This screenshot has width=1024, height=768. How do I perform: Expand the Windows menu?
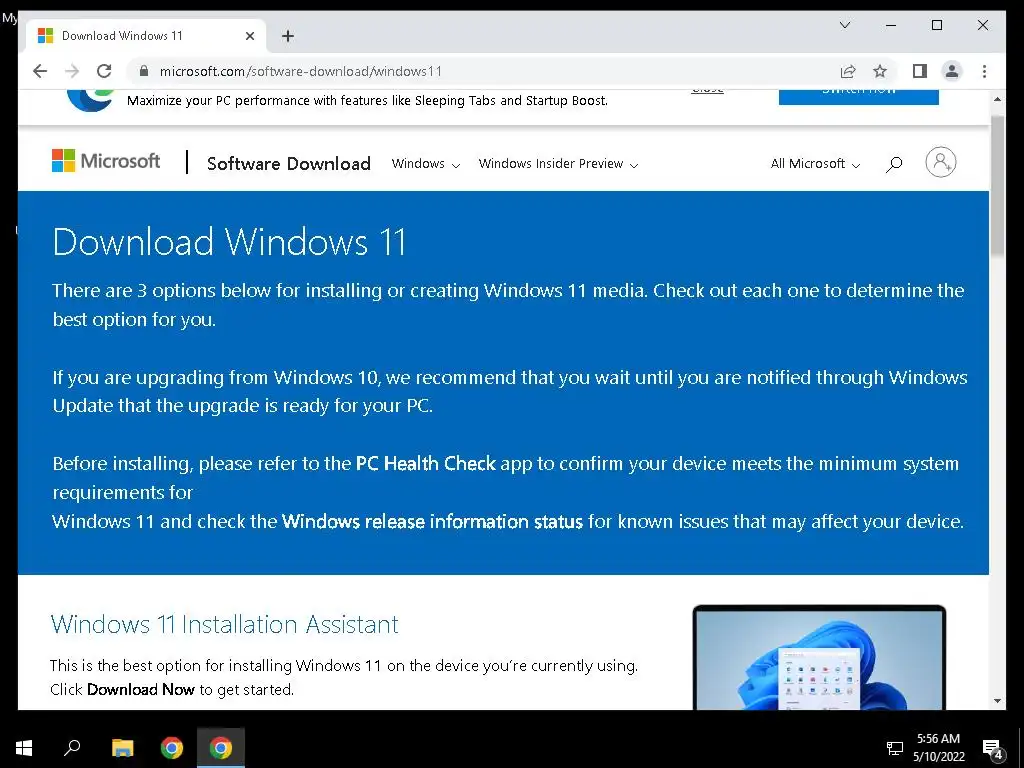pyautogui.click(x=426, y=164)
